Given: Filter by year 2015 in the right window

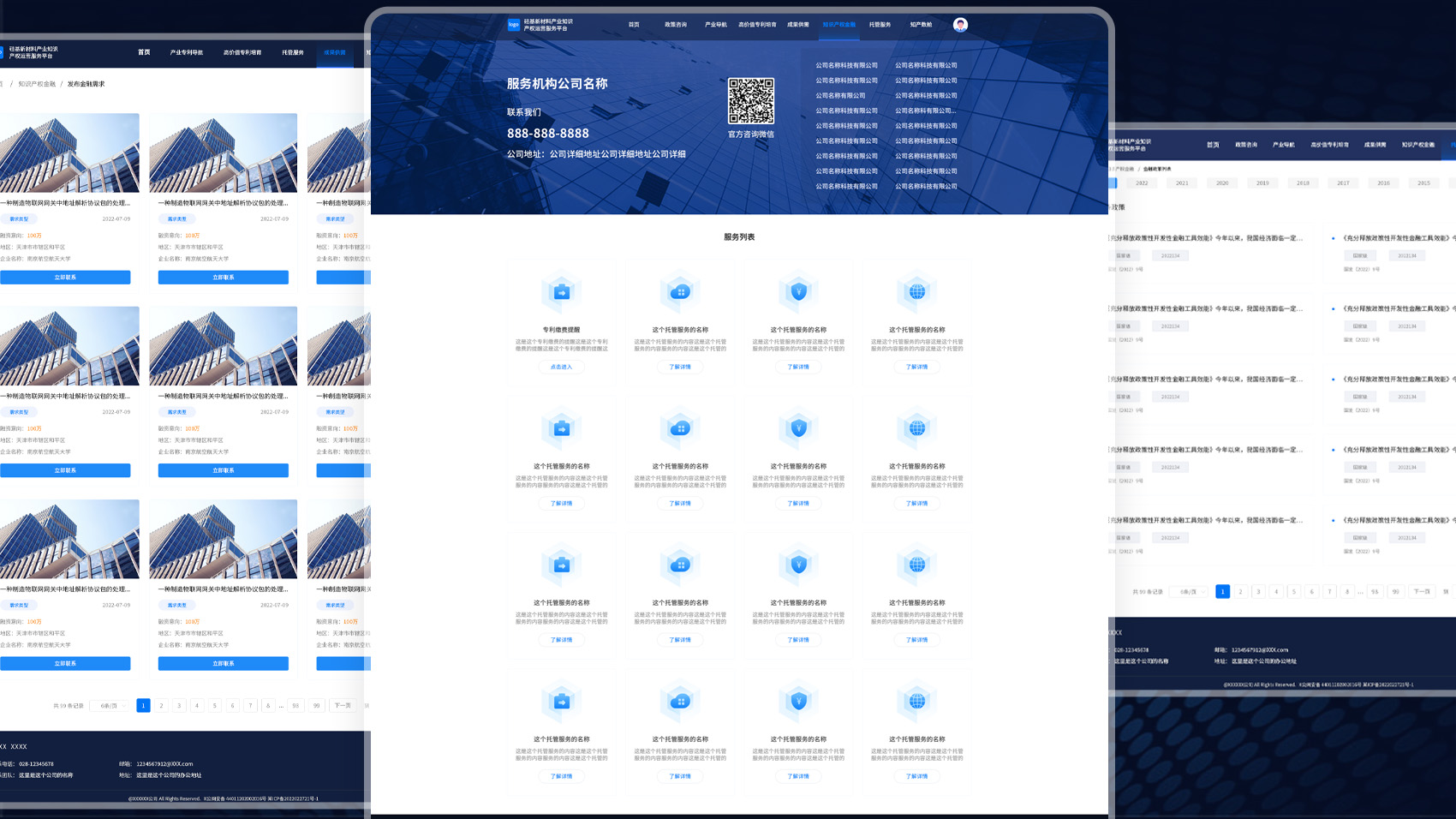Looking at the screenshot, I should (1423, 183).
